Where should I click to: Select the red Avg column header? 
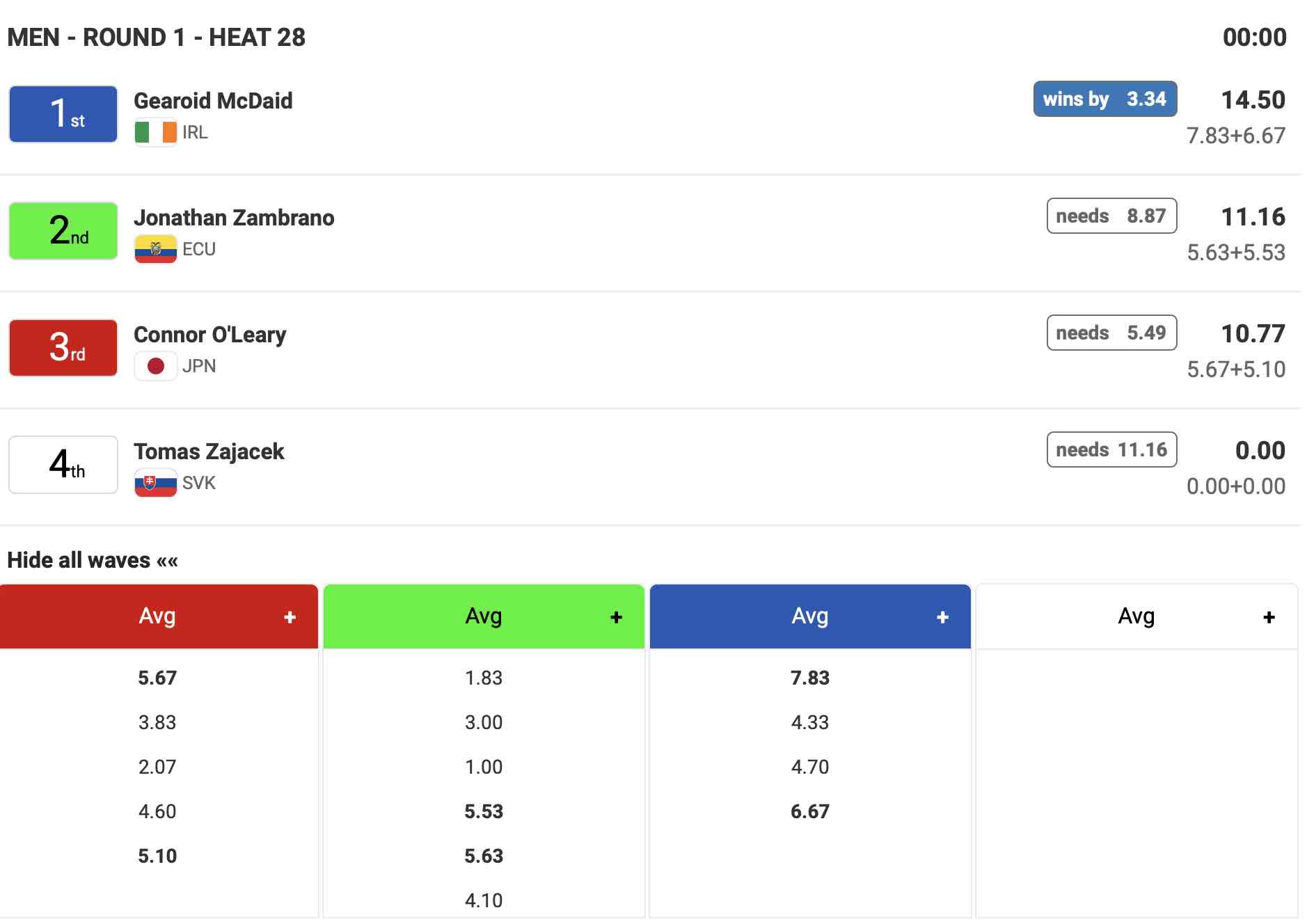coord(157,616)
